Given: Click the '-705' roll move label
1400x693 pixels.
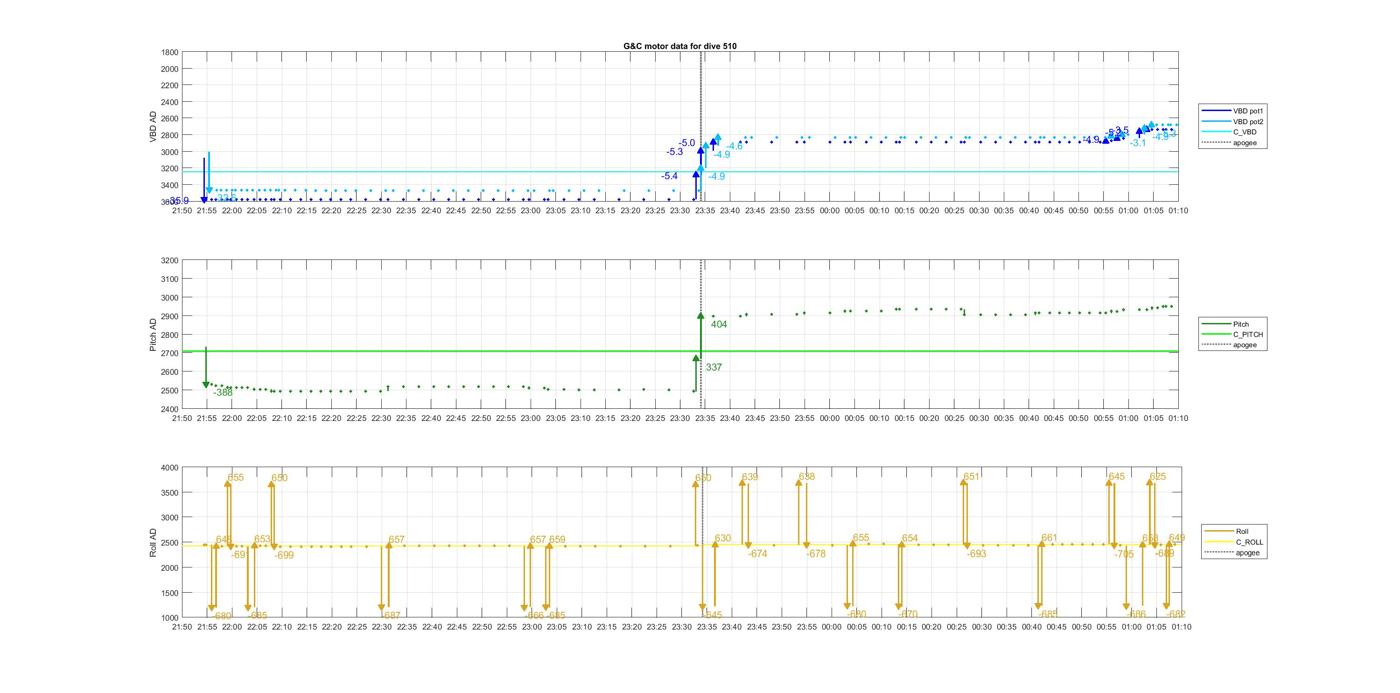Looking at the screenshot, I should pyautogui.click(x=1124, y=554).
